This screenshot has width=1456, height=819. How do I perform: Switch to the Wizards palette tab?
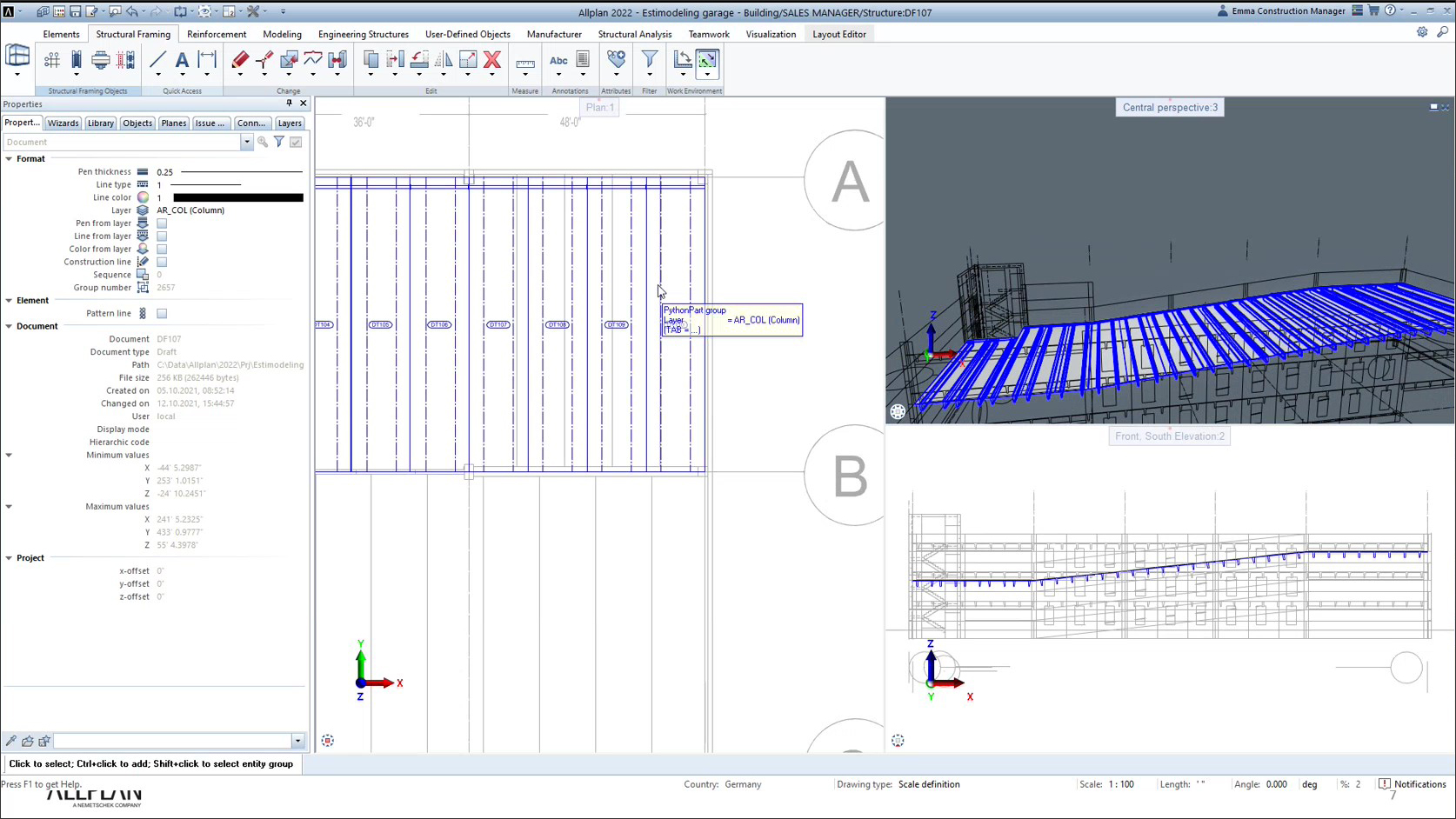point(63,123)
